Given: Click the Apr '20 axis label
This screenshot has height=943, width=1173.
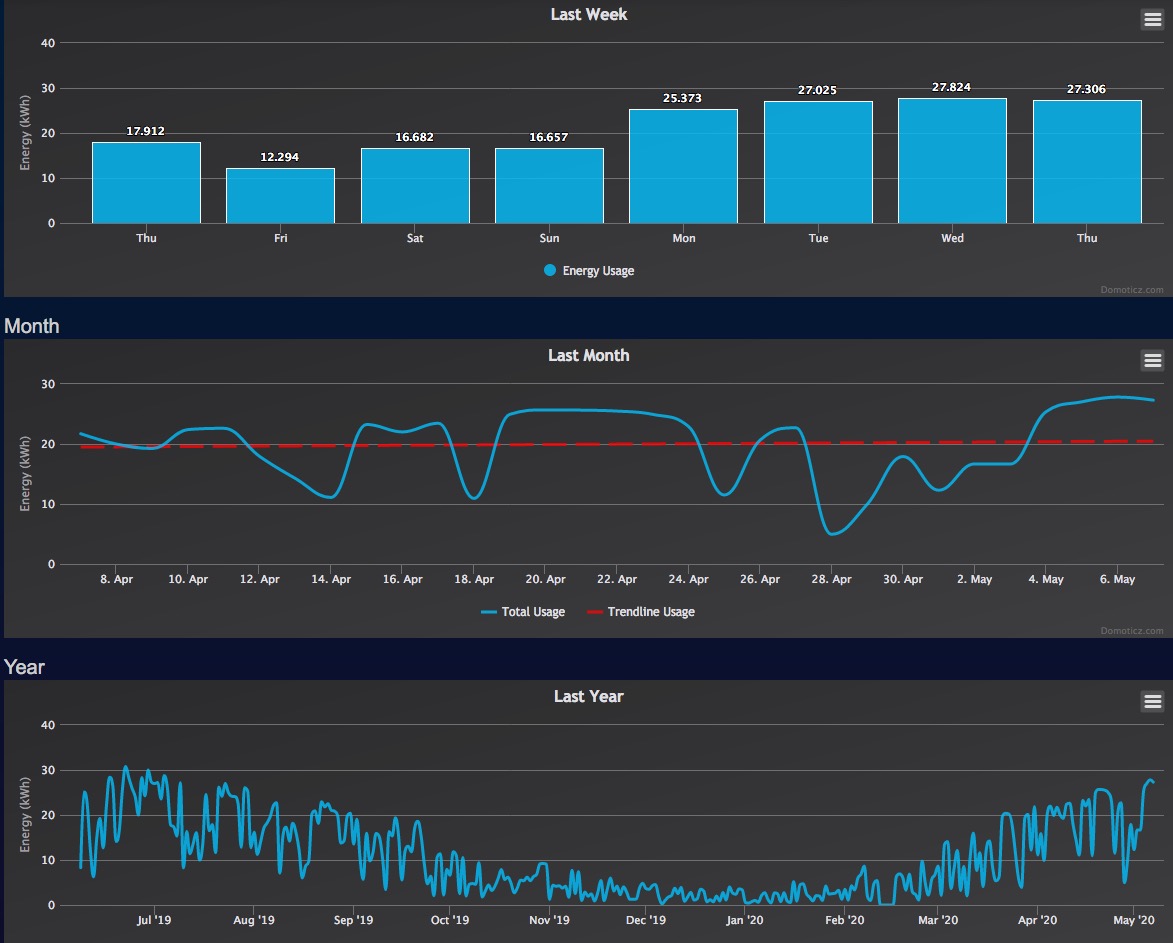Looking at the screenshot, I should (x=1038, y=920).
